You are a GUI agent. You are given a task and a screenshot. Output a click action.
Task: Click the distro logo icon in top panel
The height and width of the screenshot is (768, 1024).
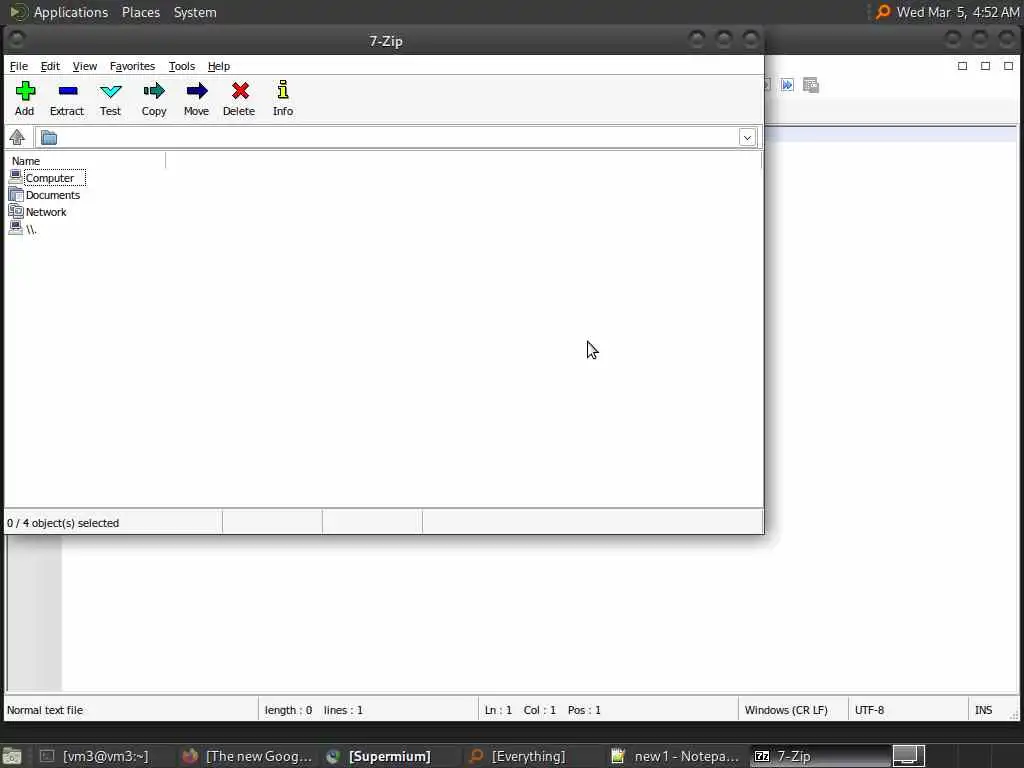point(19,12)
